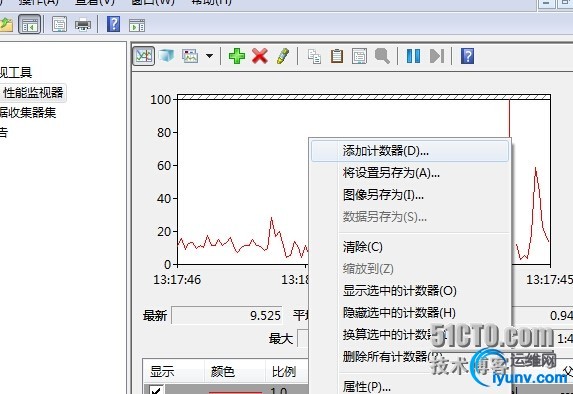This screenshot has height=394, width=573.
Task: Click the View Log Data cube icon
Action: tap(166, 56)
